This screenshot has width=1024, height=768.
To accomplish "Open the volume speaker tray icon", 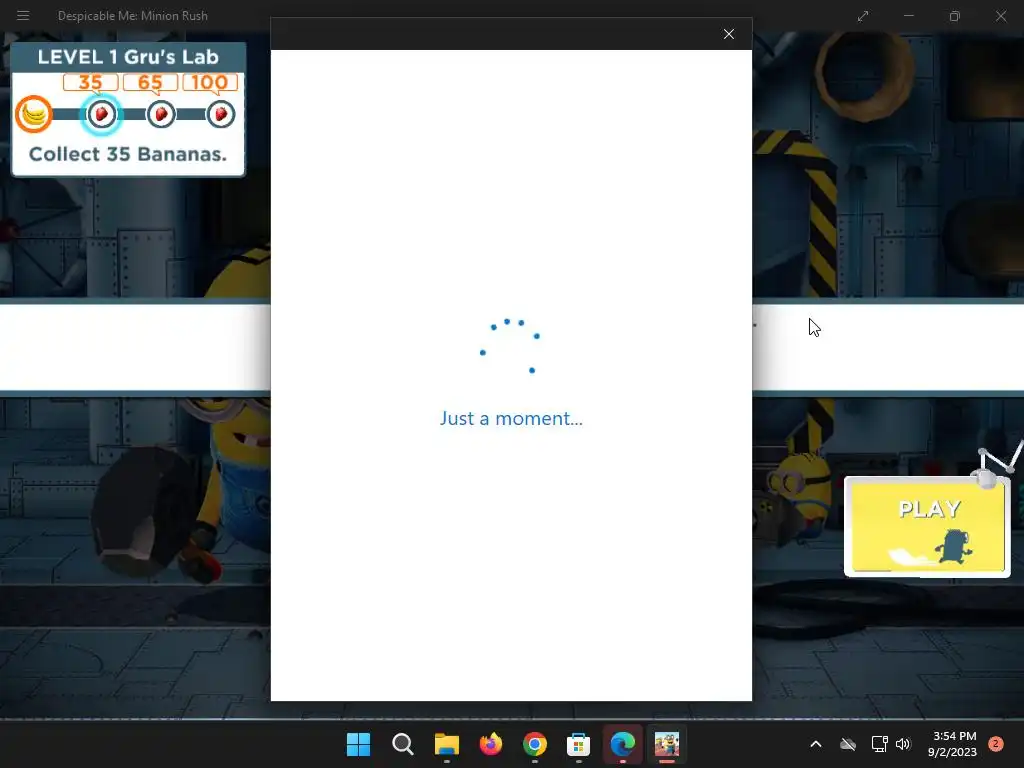I will pos(903,744).
